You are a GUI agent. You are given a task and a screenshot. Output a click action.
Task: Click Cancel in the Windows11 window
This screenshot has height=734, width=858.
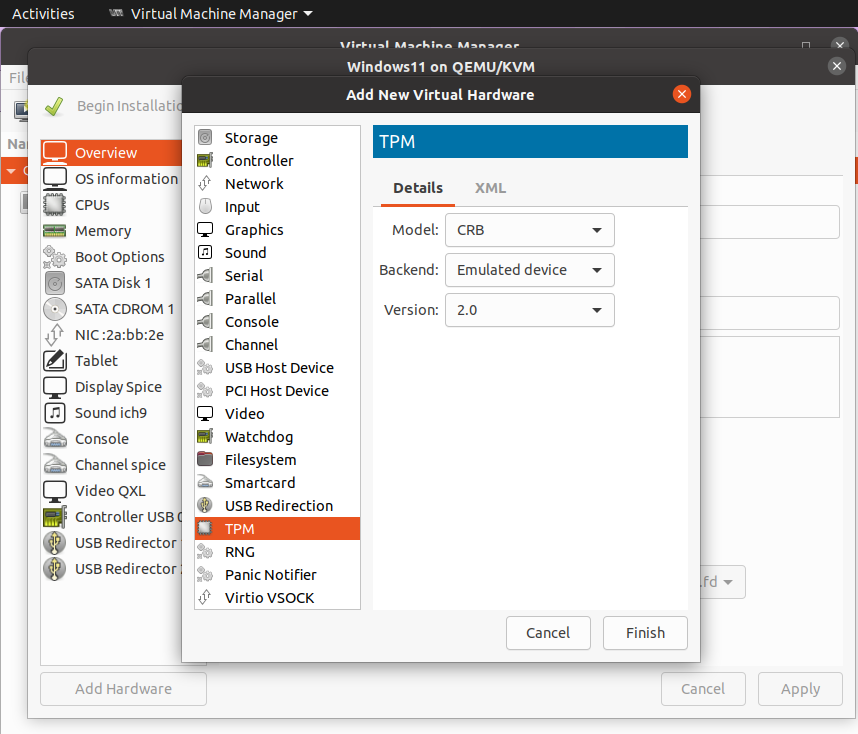pos(703,689)
